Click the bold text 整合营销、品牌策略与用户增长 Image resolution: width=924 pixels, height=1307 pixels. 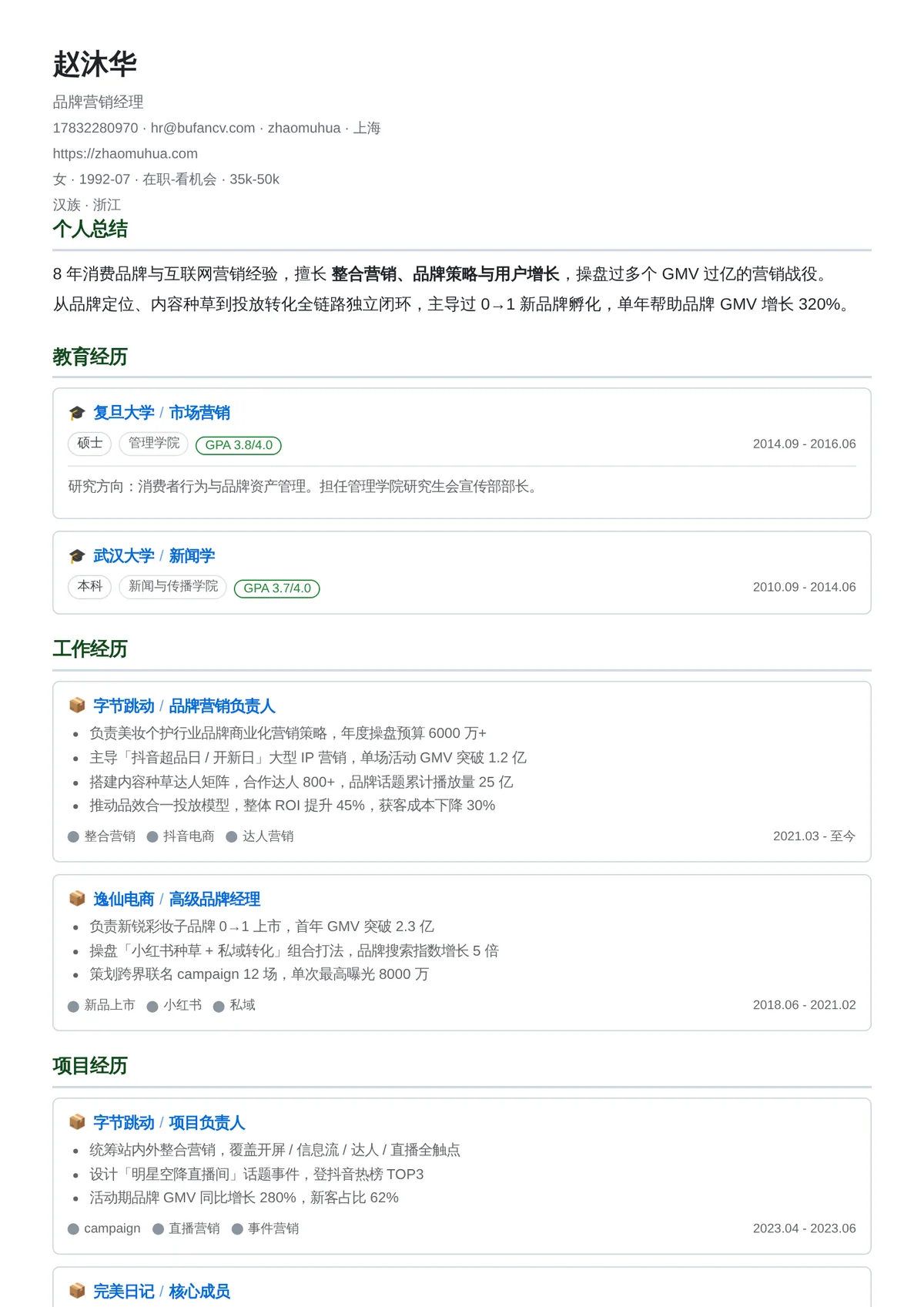click(445, 274)
